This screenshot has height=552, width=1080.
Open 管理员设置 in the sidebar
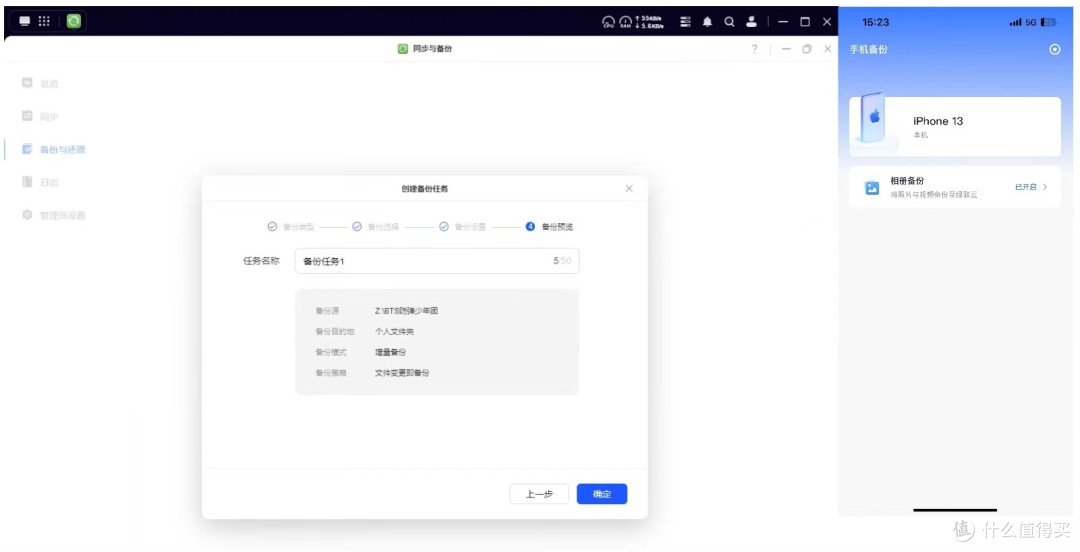click(54, 215)
